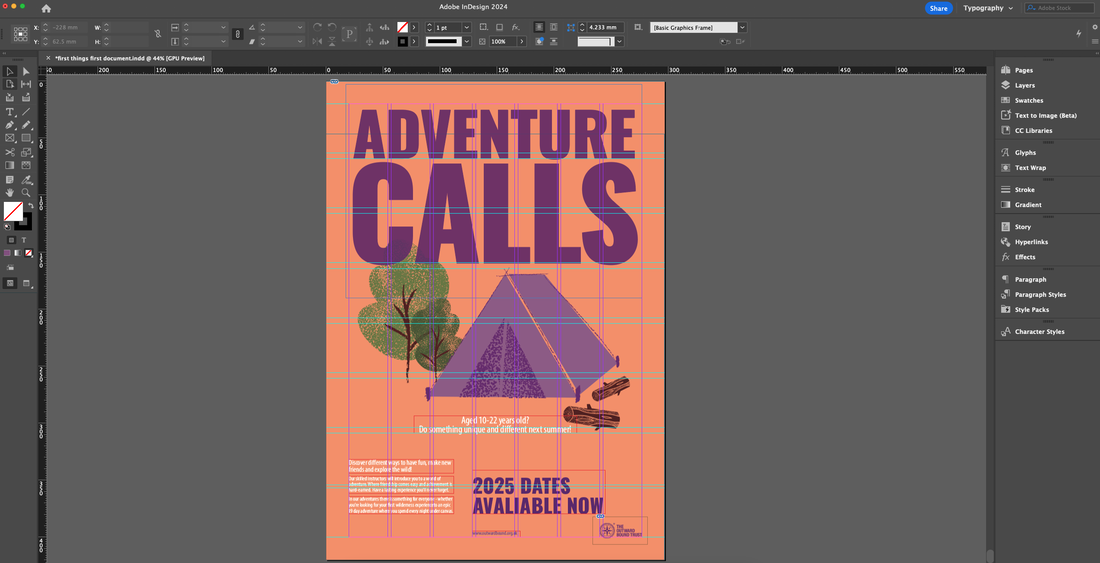Select the Page tool
Screen dimensions: 1100x563
click(10, 84)
